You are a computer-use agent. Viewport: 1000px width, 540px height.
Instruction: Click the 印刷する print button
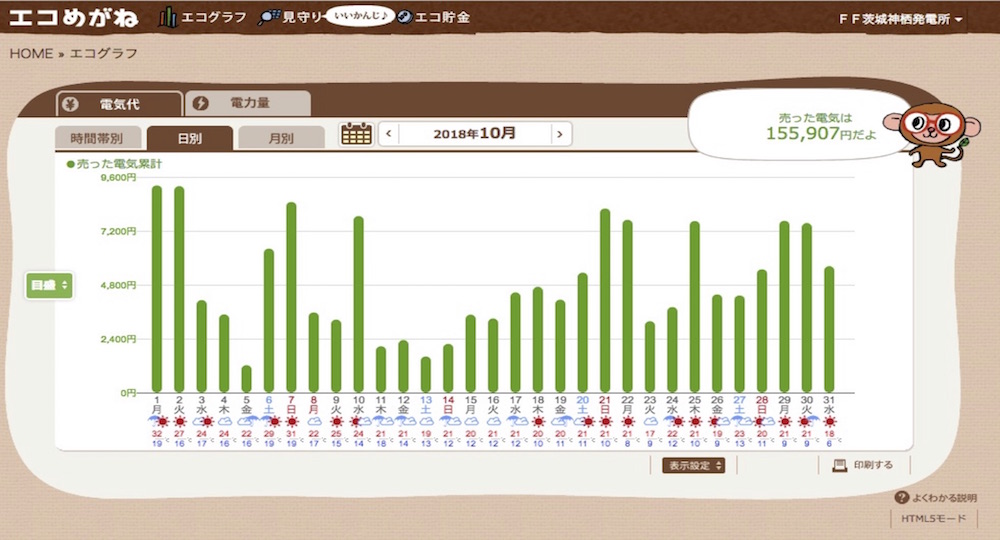864,465
